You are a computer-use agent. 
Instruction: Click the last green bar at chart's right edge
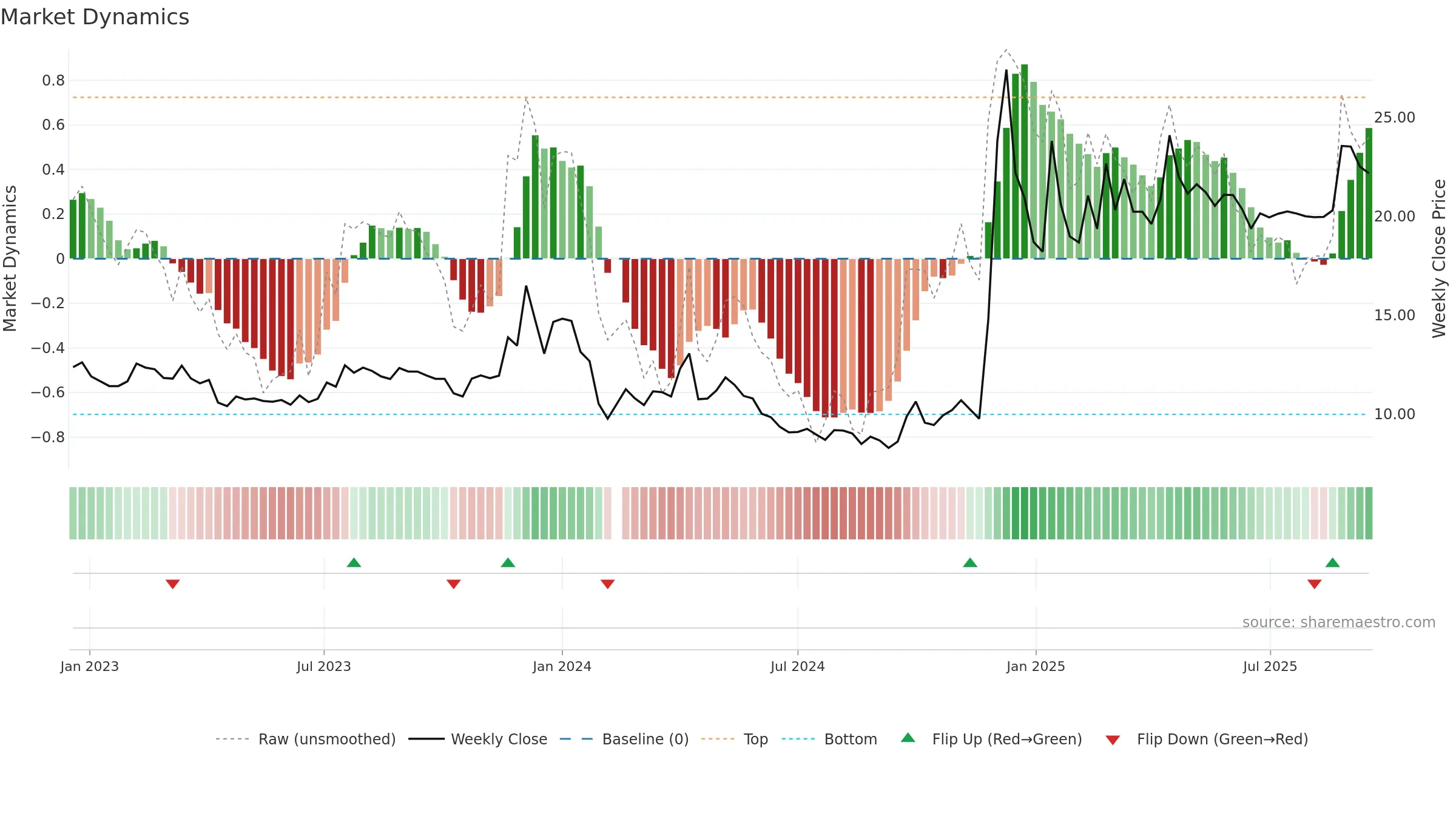pos(1369,194)
